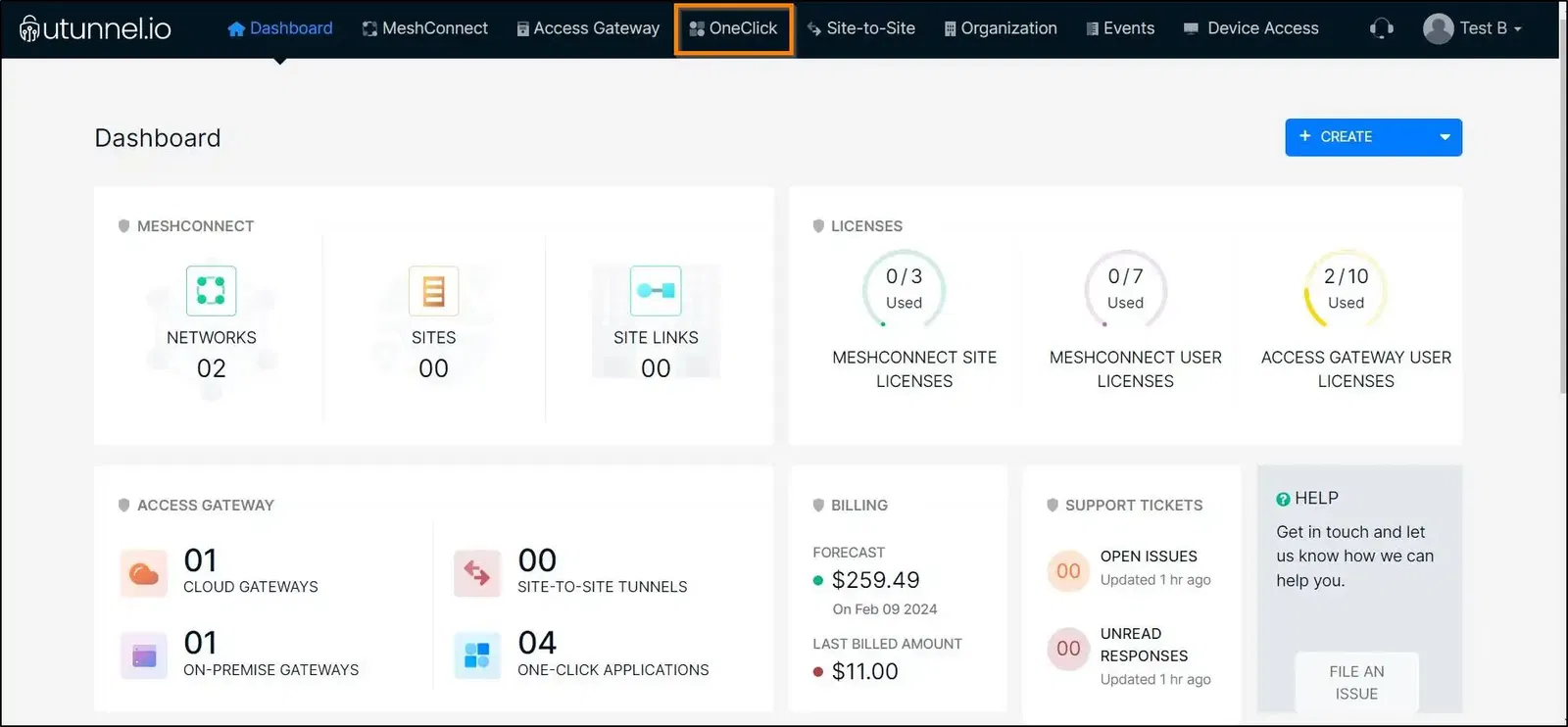Click the Cloud Gateways cloud icon

pos(144,573)
